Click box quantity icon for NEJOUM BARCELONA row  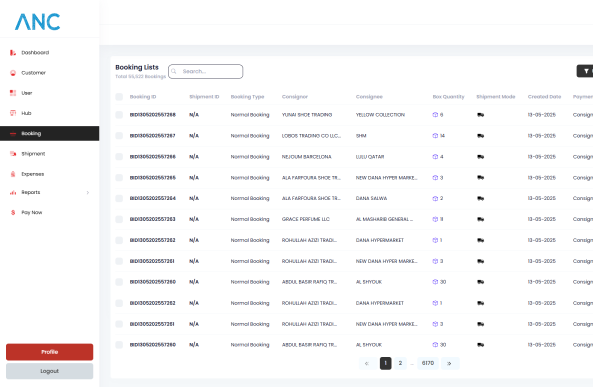(x=435, y=157)
